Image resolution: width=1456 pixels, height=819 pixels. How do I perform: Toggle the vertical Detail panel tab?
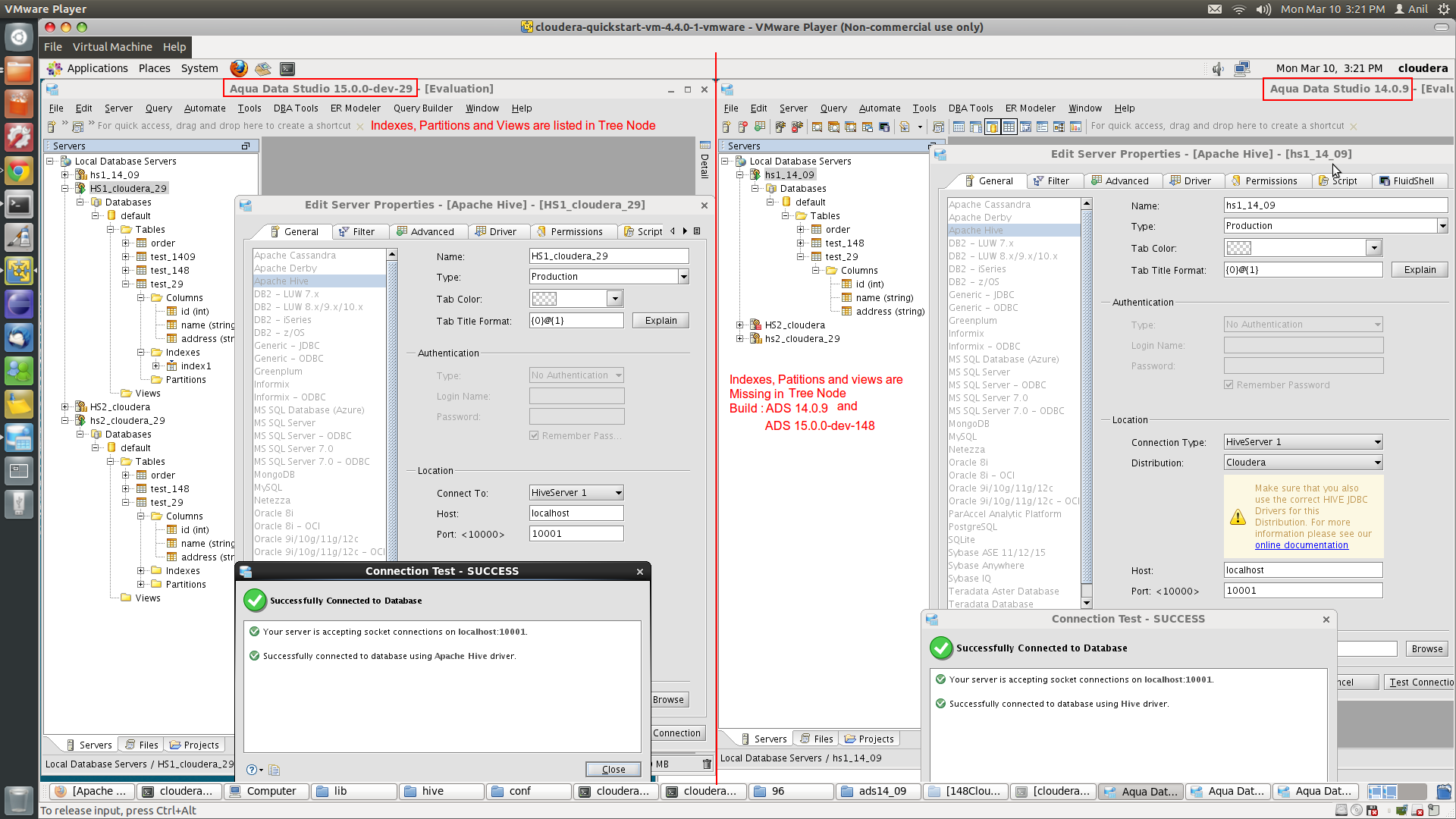tap(704, 159)
